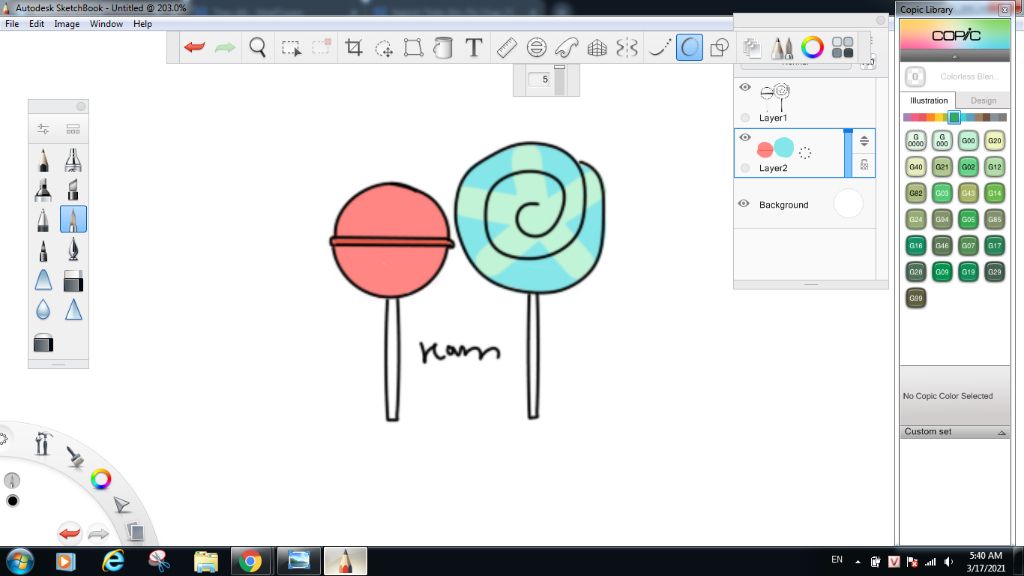The width and height of the screenshot is (1024, 576).
Task: Click the red Undo arrow in the toolbar
Action: click(195, 47)
